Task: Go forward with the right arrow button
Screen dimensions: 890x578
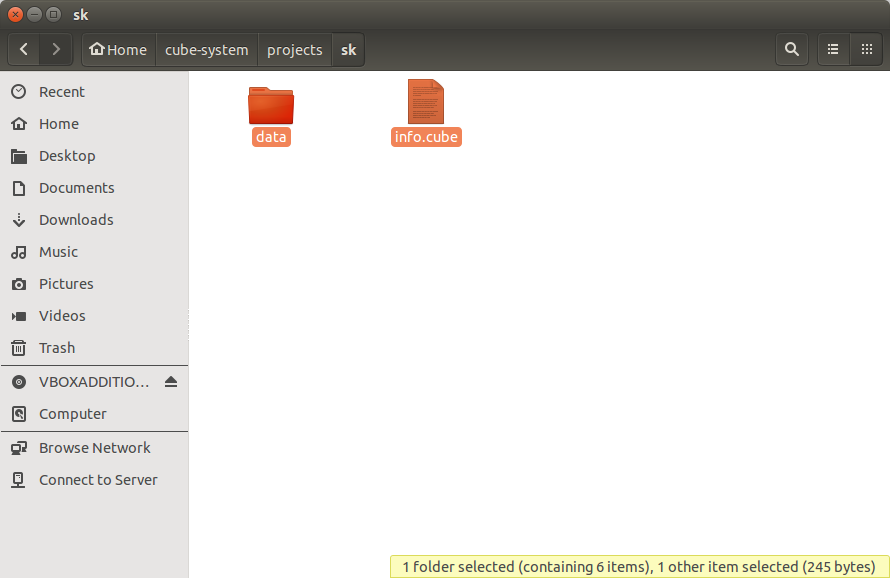Action: tap(56, 49)
